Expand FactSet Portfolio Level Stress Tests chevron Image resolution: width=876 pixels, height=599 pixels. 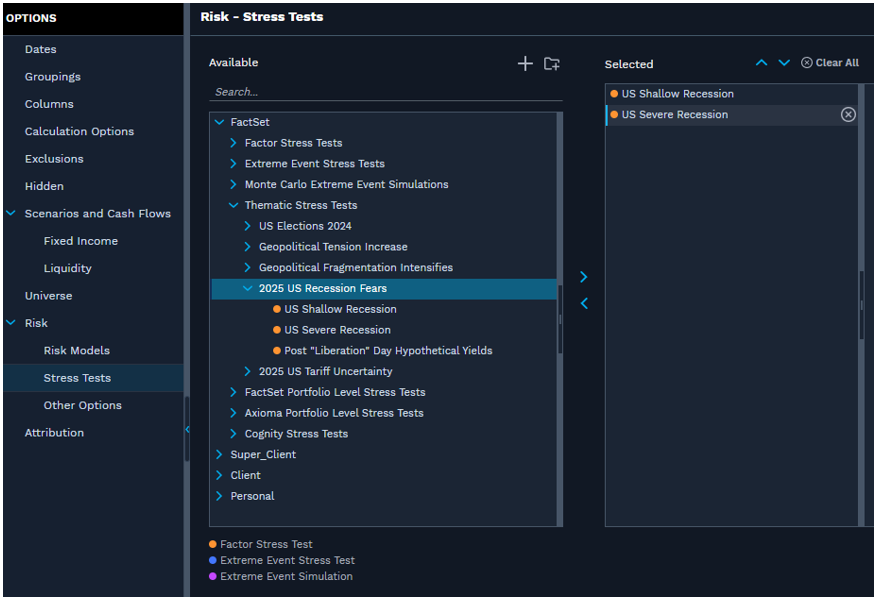click(x=234, y=392)
